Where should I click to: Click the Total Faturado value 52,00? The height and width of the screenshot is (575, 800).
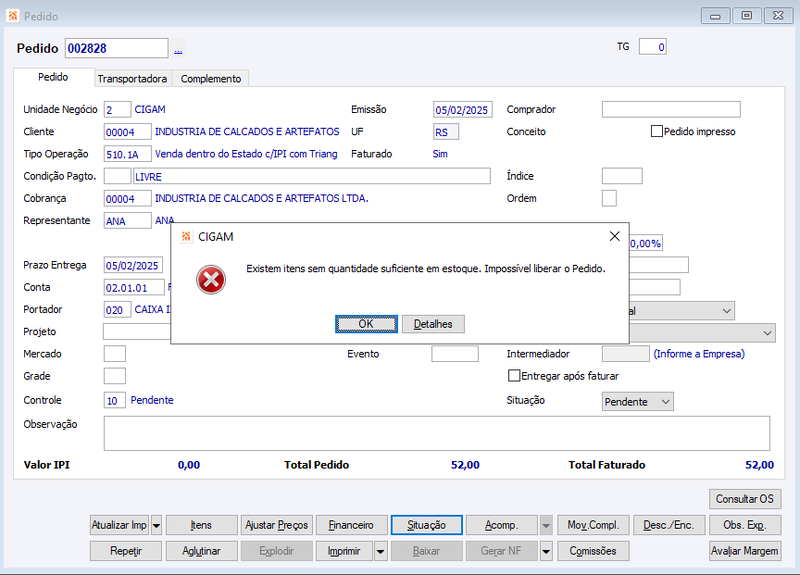[759, 465]
